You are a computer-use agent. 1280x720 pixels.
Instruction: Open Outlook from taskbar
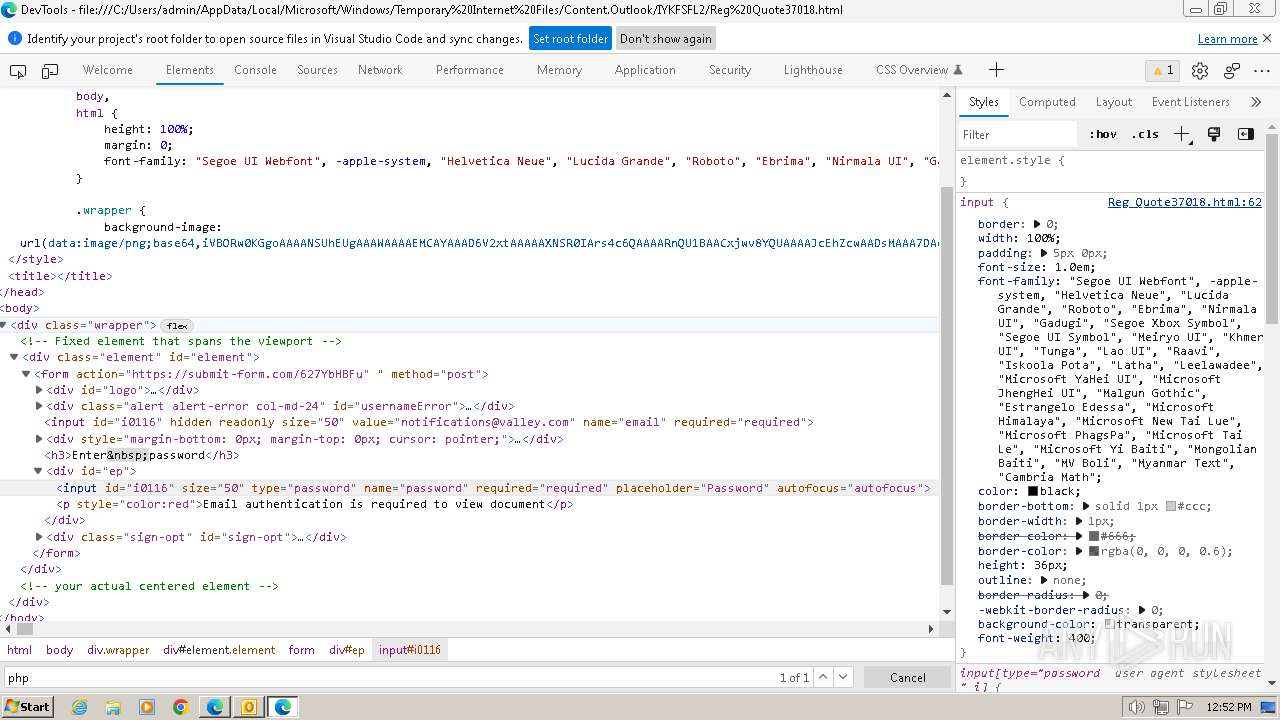coord(249,707)
